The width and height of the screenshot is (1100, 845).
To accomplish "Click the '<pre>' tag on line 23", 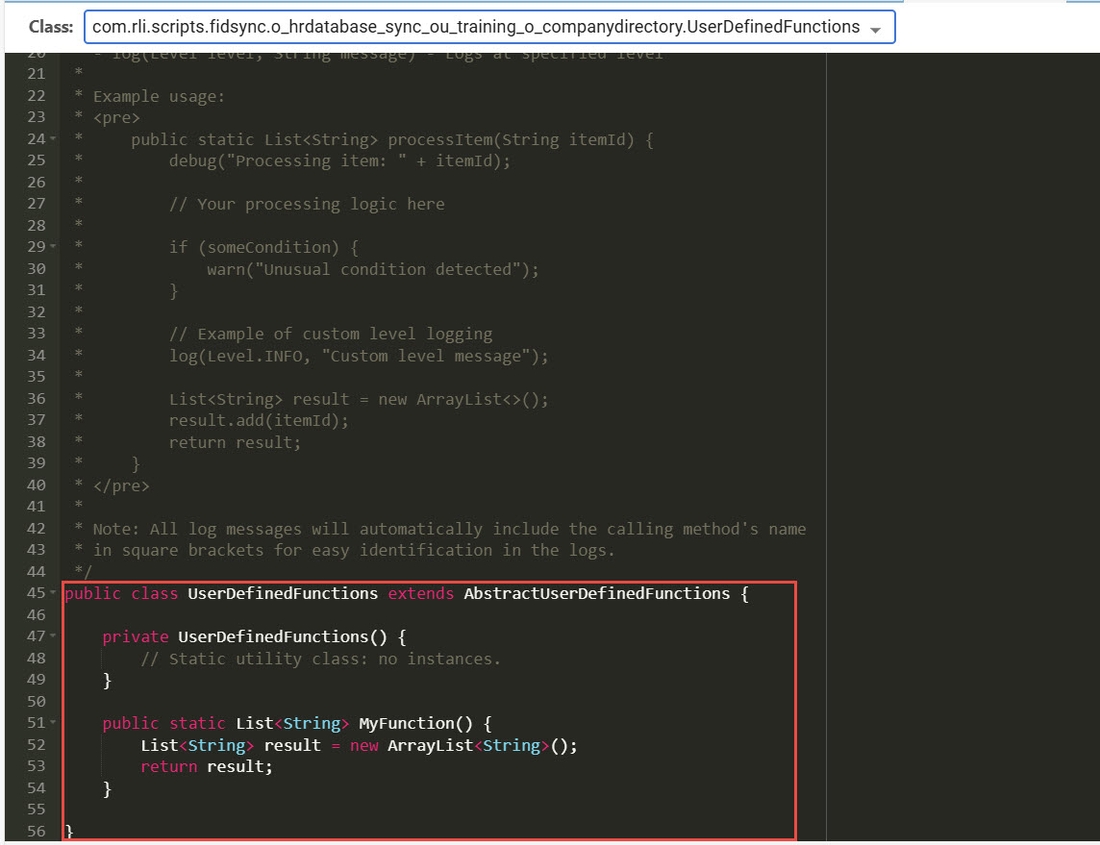I will tap(116, 118).
